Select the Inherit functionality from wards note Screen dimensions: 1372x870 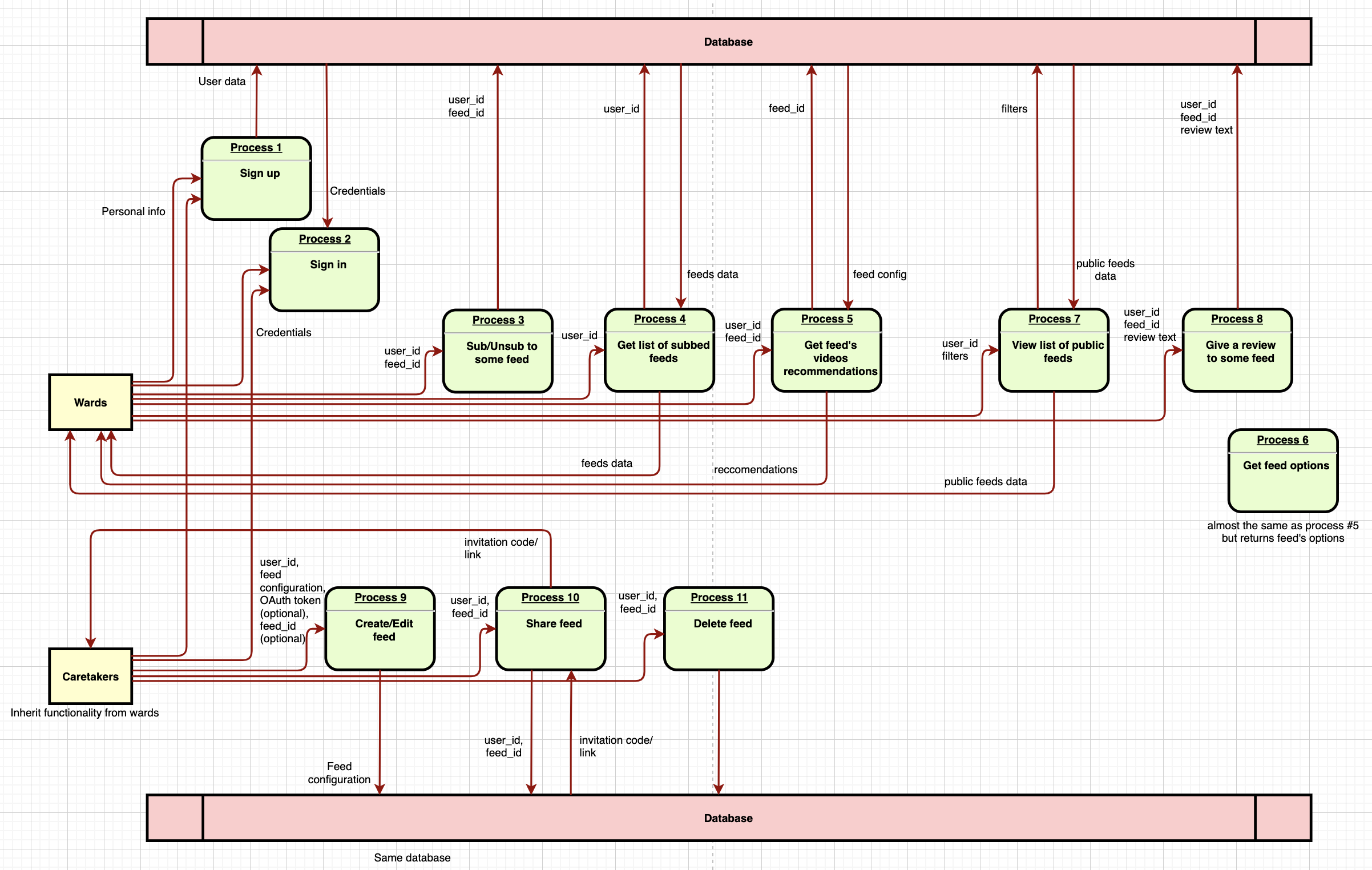coord(86,712)
